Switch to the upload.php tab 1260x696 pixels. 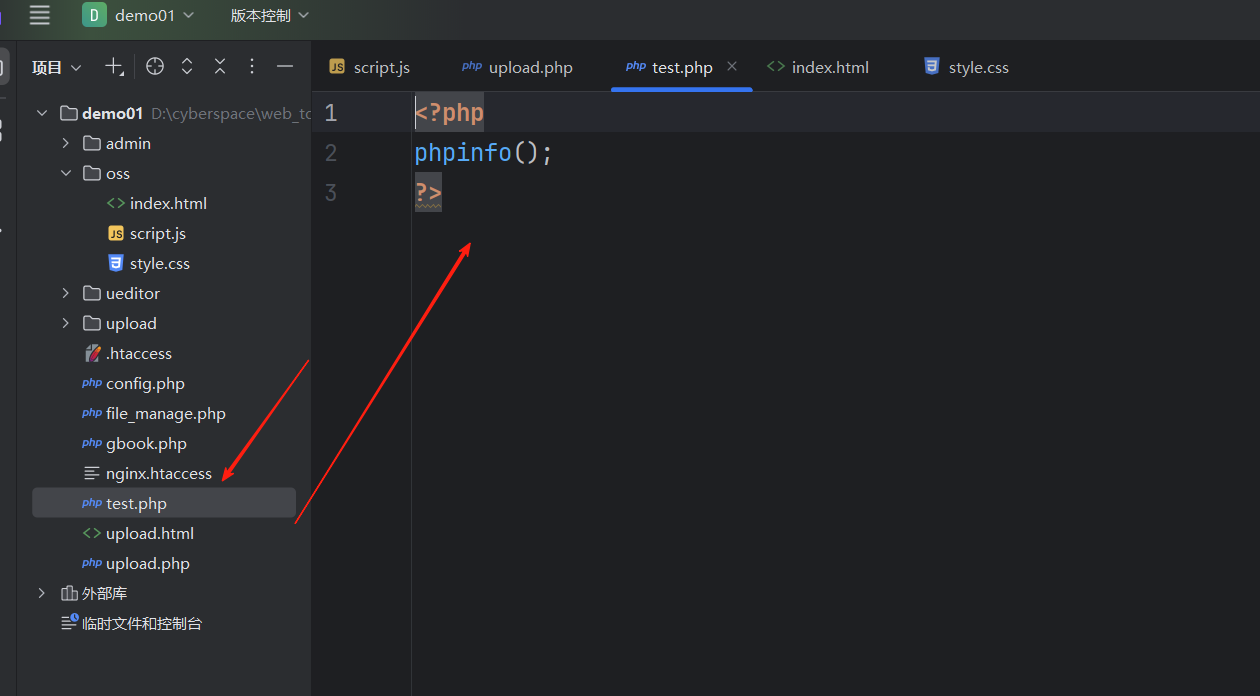click(518, 67)
